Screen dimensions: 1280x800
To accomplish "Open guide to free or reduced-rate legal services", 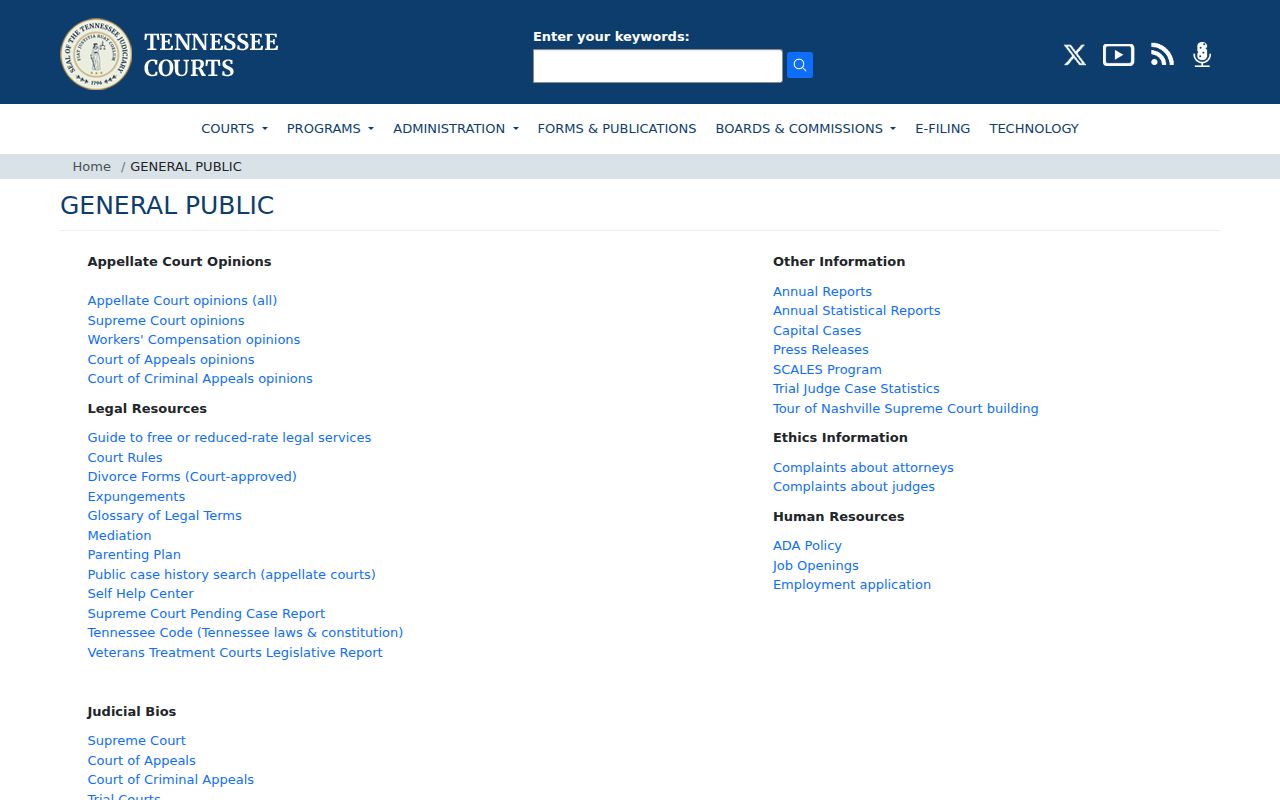I will point(229,437).
